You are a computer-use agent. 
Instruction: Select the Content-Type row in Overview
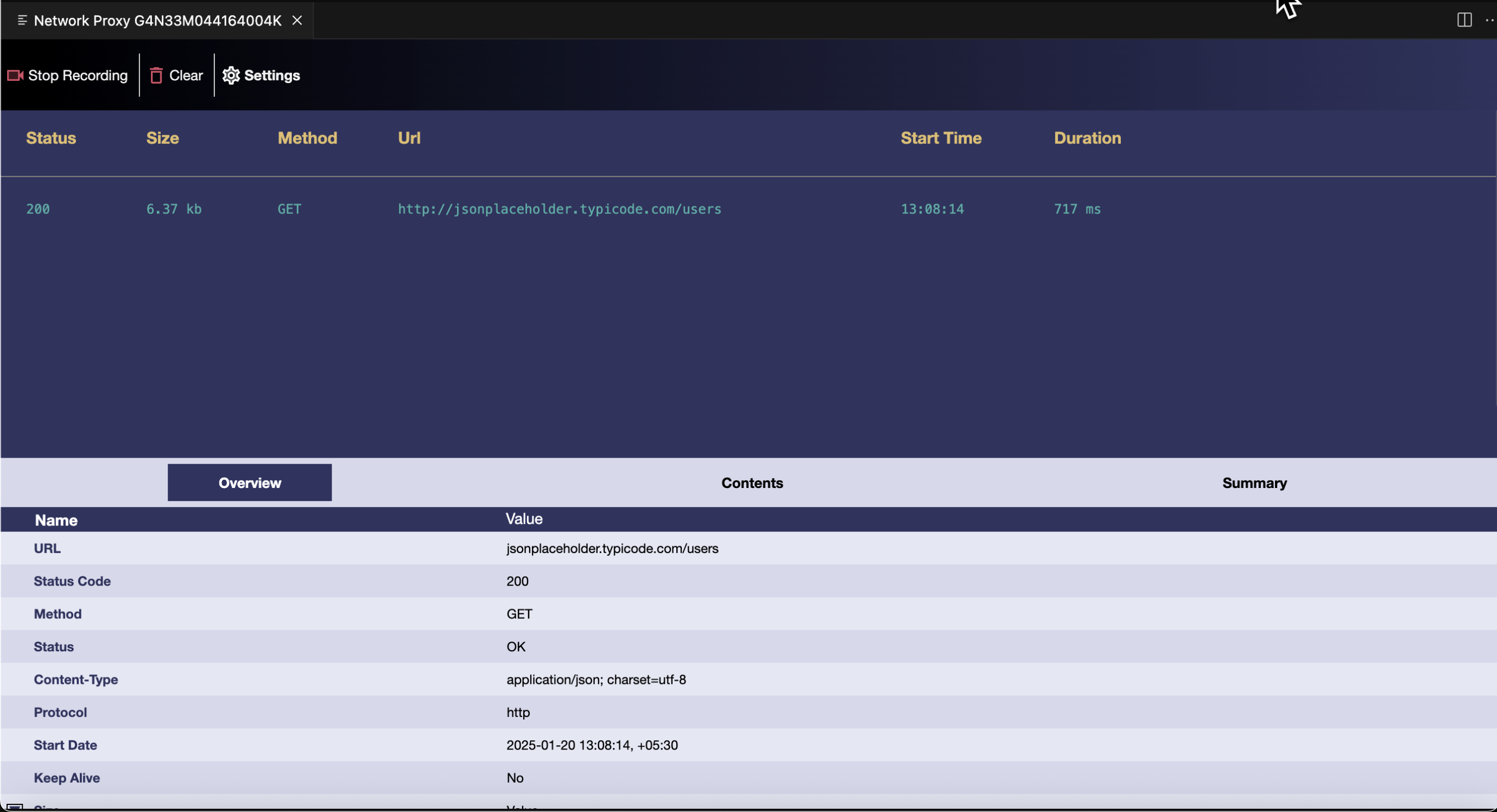tap(75, 680)
